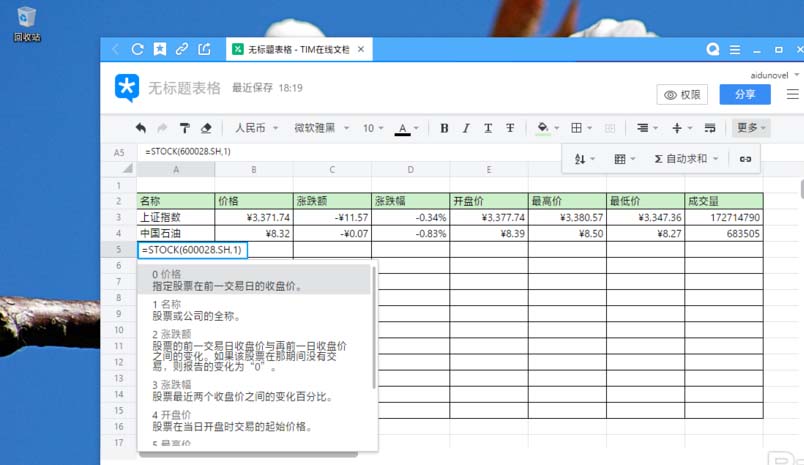The width and height of the screenshot is (804, 465).
Task: Select column A header
Action: pyautogui.click(x=176, y=170)
